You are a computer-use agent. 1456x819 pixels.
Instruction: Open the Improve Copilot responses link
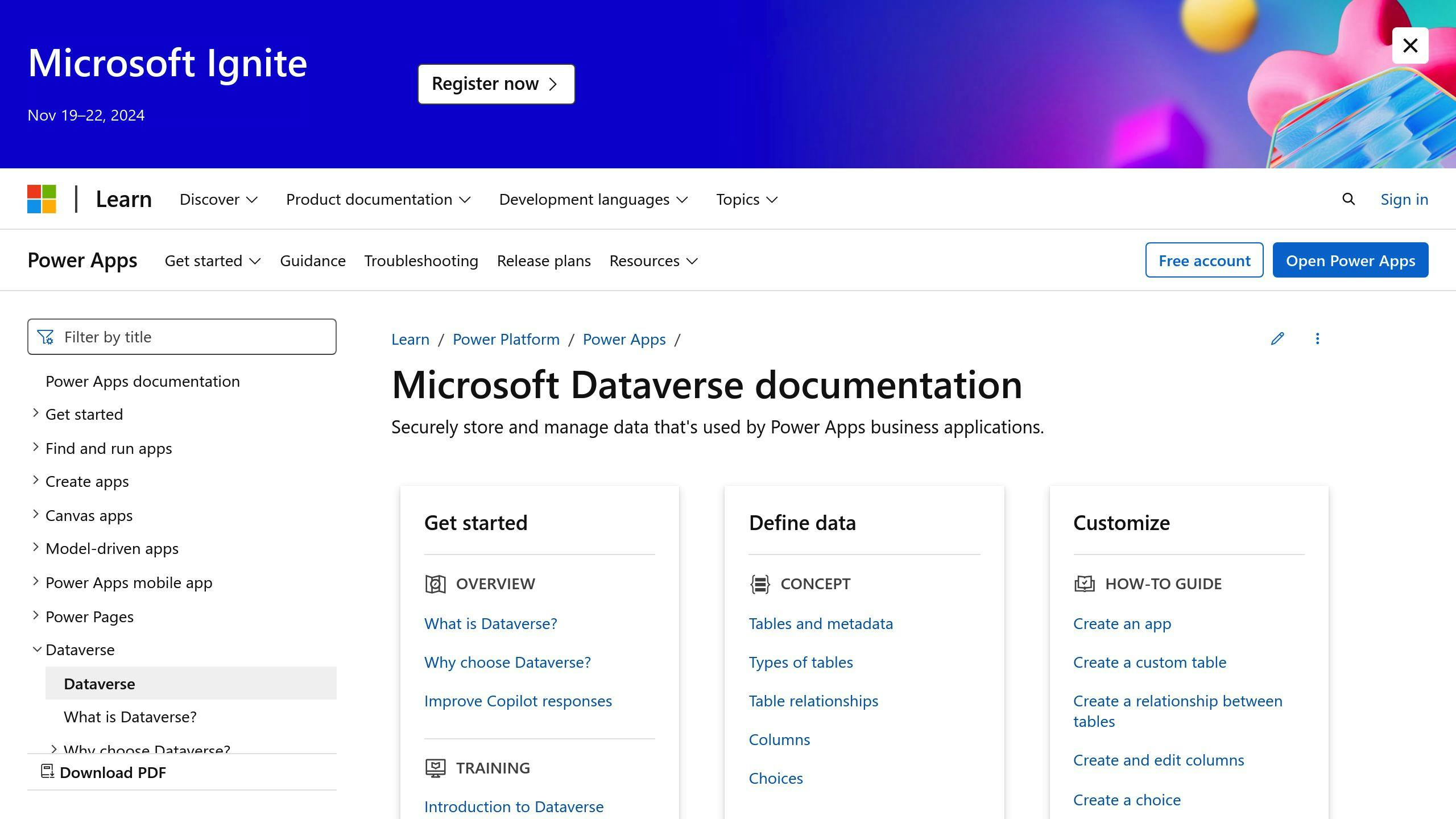[518, 701]
